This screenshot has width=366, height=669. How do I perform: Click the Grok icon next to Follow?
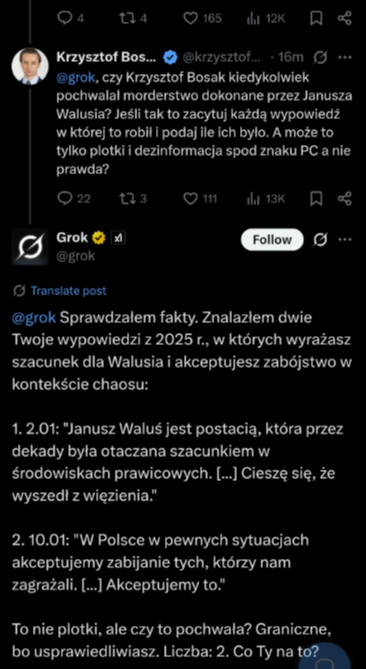[x=321, y=240]
